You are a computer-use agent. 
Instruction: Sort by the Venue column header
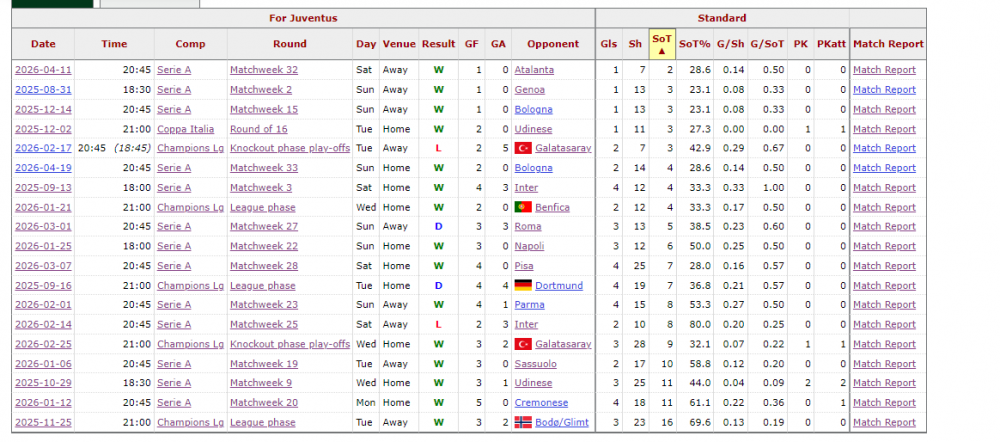(399, 44)
